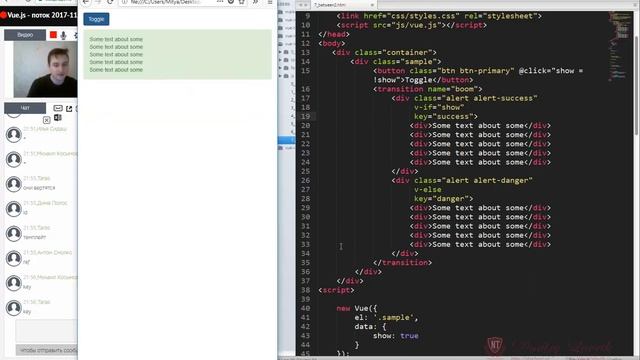Expand the second collapsed folder in Sublime sidebar
640x360 pixels.
(x=280, y=60)
